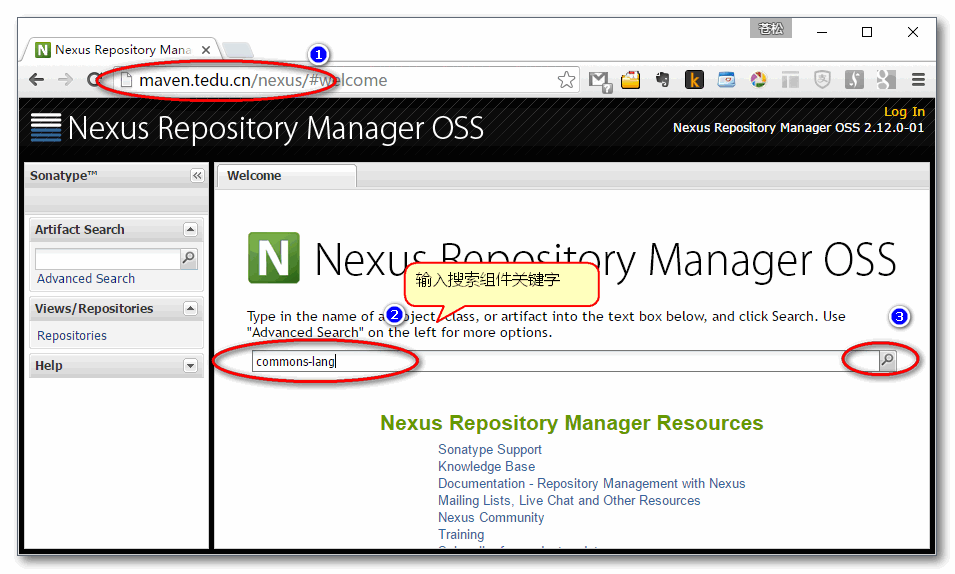Image resolution: width=955 pixels, height=574 pixels.
Task: Click the striped Nexus header logo
Action: point(46,128)
